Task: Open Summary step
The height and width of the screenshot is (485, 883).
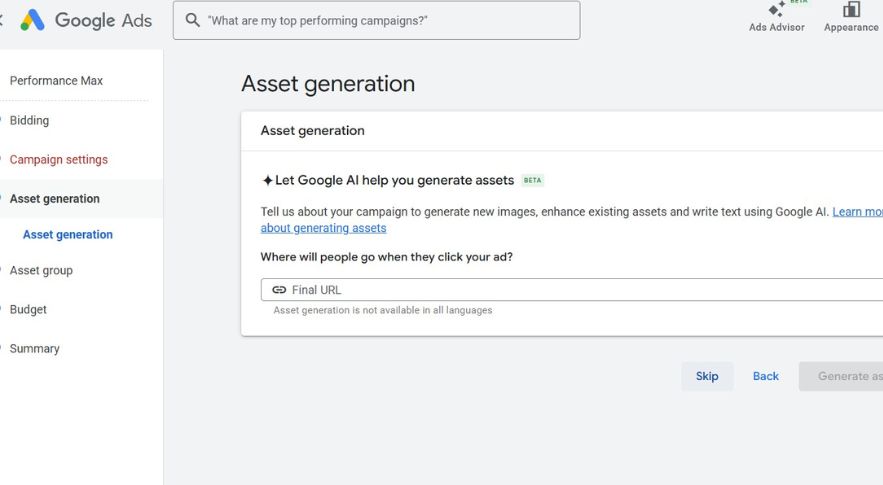Action: (34, 349)
